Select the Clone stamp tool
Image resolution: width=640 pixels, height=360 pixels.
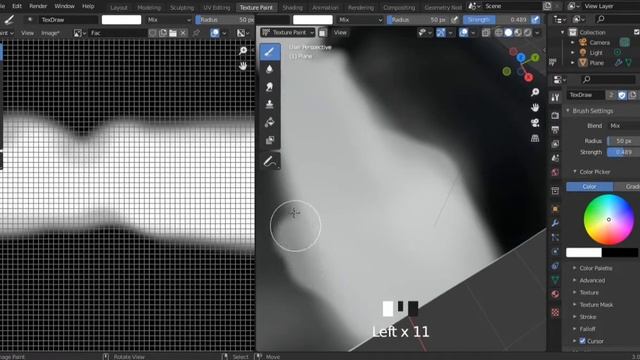tap(269, 104)
